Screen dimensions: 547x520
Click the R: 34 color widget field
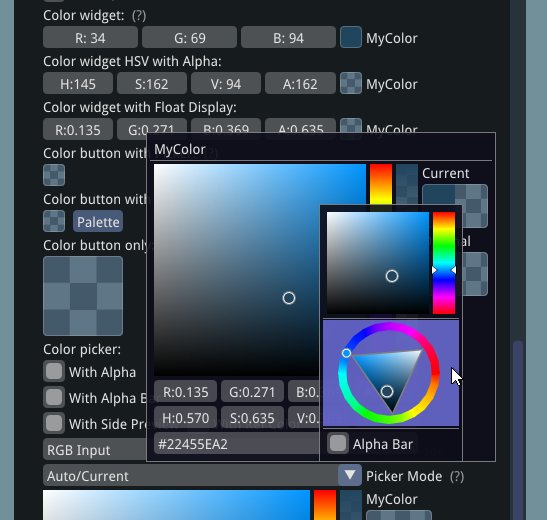coord(90,37)
